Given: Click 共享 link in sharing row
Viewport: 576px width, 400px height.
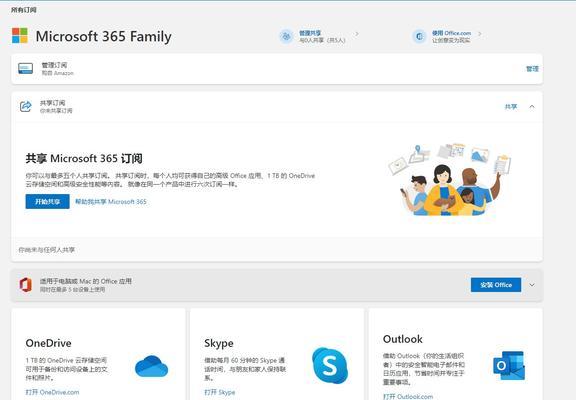Looking at the screenshot, I should (x=511, y=107).
